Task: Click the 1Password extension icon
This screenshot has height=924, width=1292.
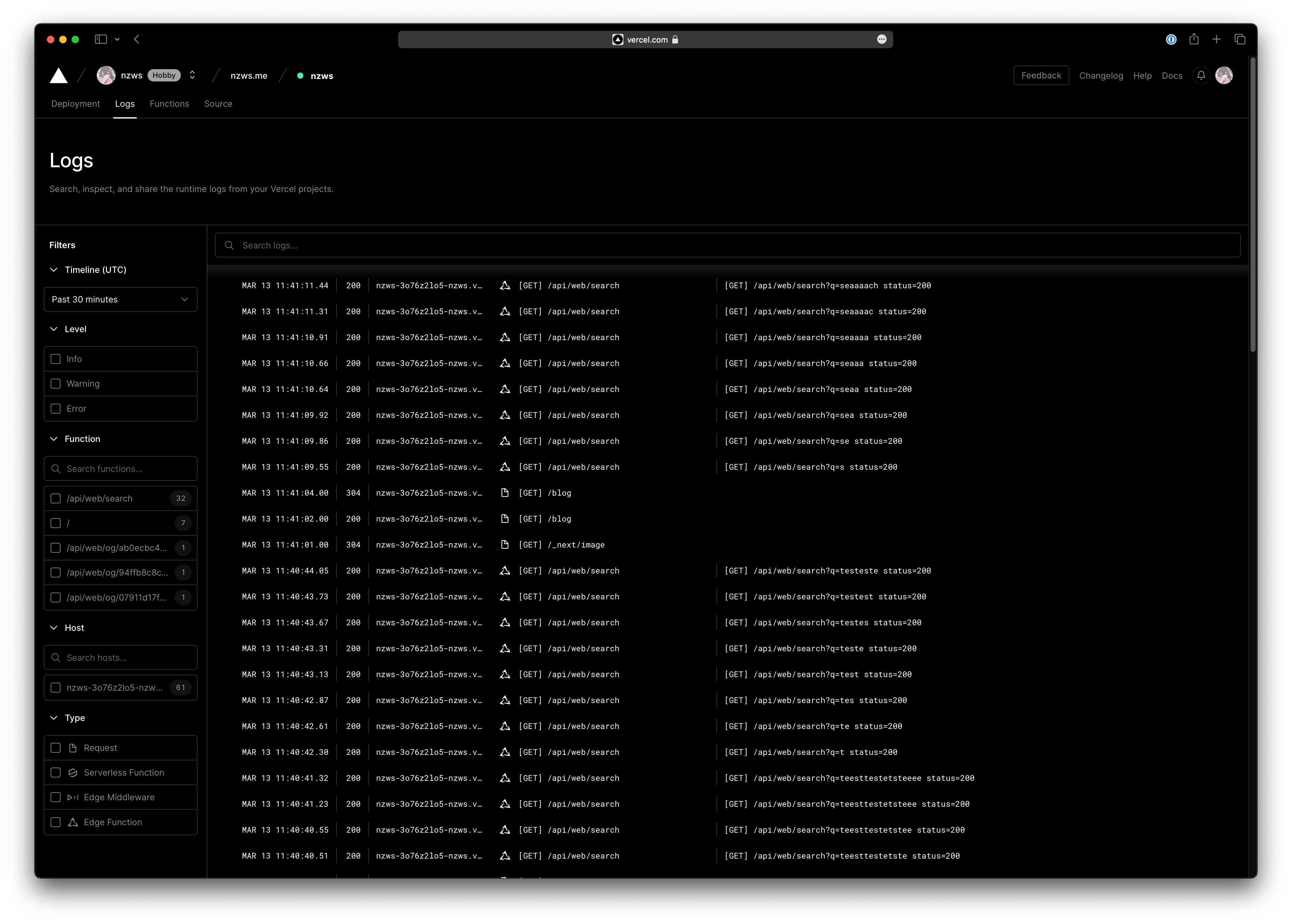Action: pos(1171,39)
